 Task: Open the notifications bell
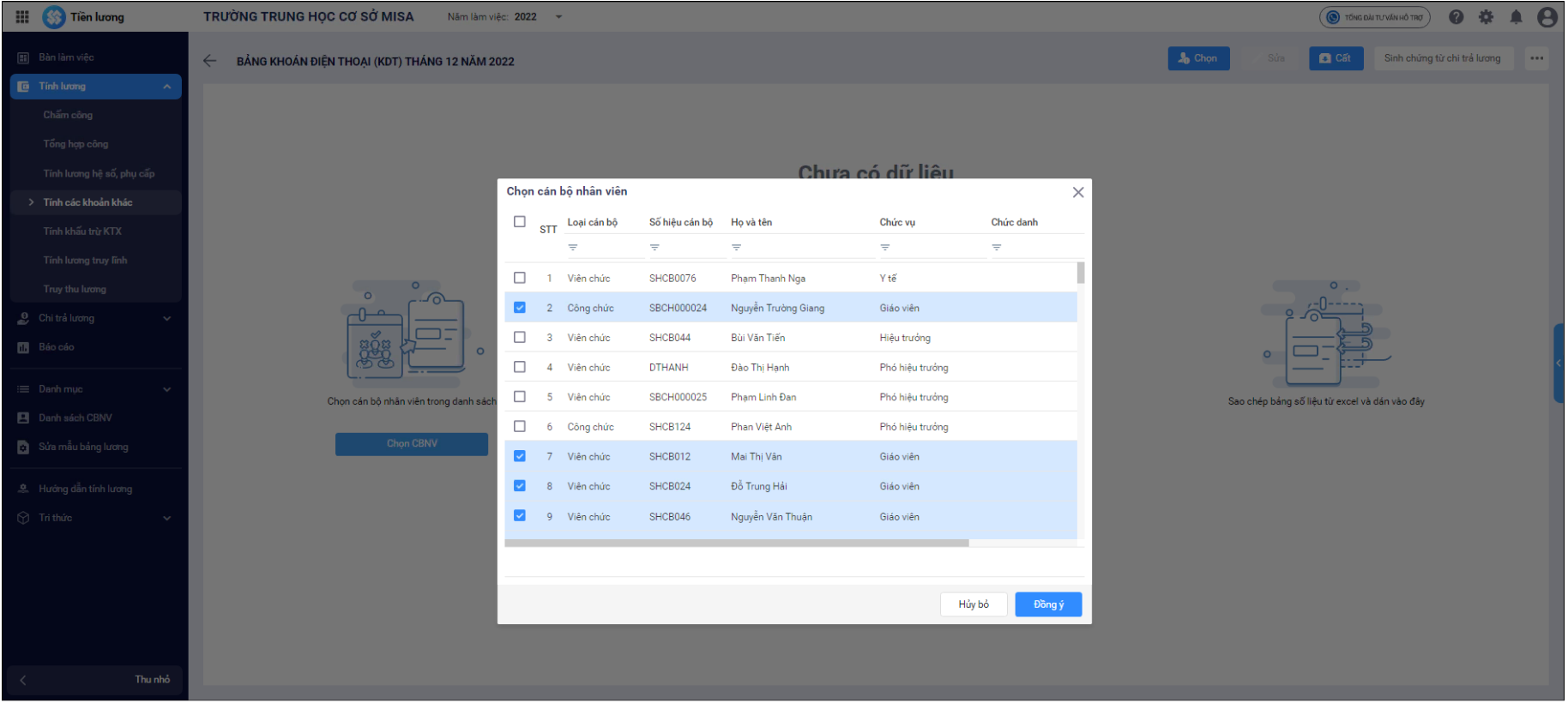1516,17
